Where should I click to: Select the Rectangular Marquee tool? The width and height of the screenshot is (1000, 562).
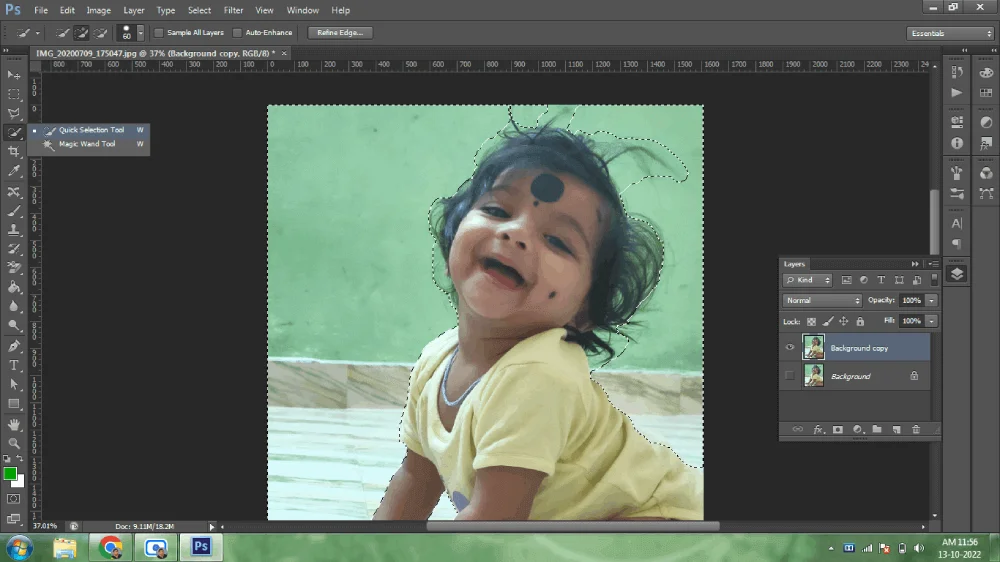coord(13,94)
